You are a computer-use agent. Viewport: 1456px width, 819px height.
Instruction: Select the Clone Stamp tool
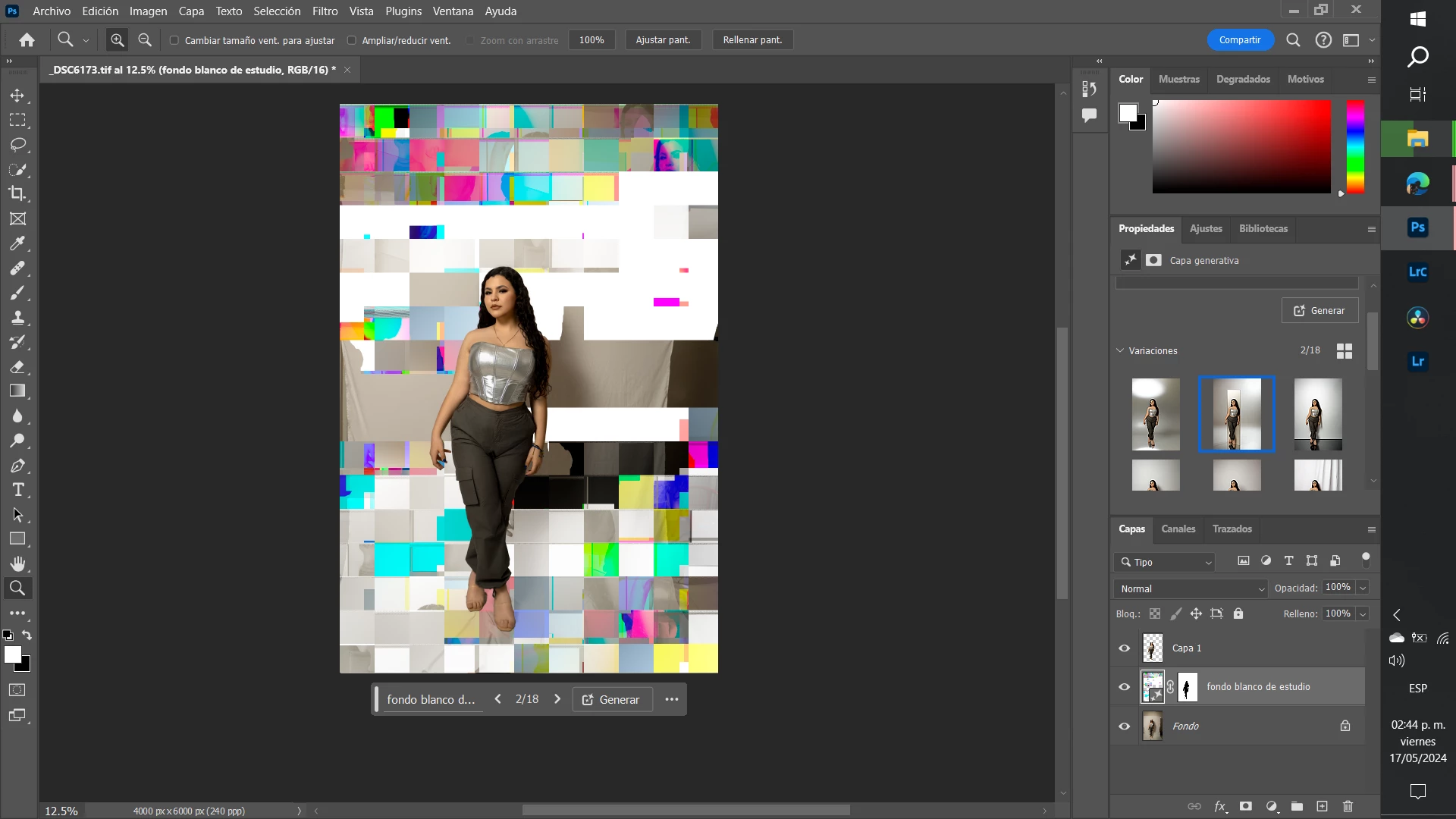17,318
